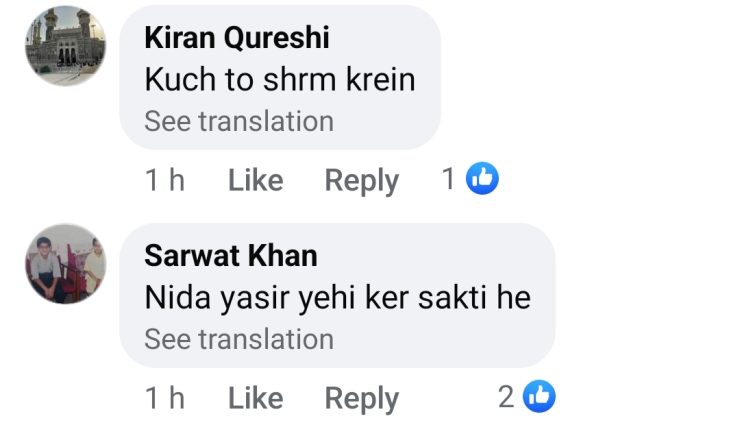
Task: Click the blue thumbs-up icon on Kiran's comment
Action: [483, 179]
